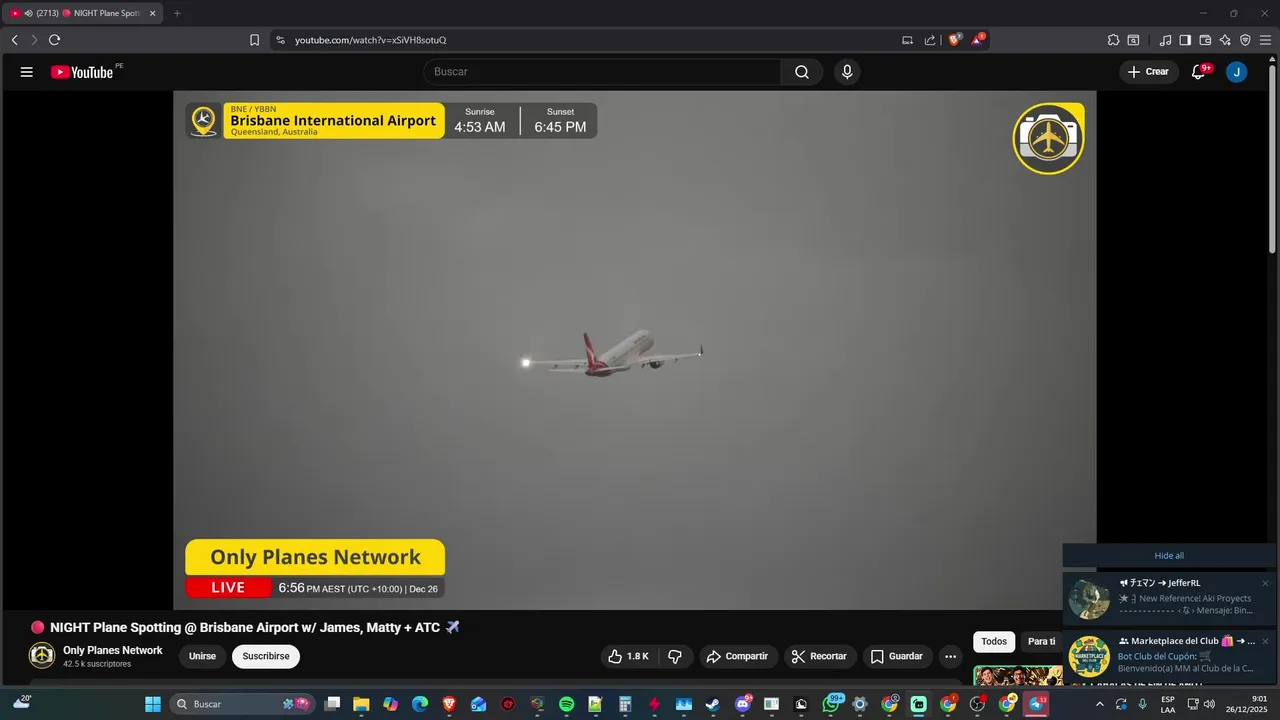The height and width of the screenshot is (720, 1280).
Task: Close the NIGHT Plane Spotting tab
Action: click(152, 13)
